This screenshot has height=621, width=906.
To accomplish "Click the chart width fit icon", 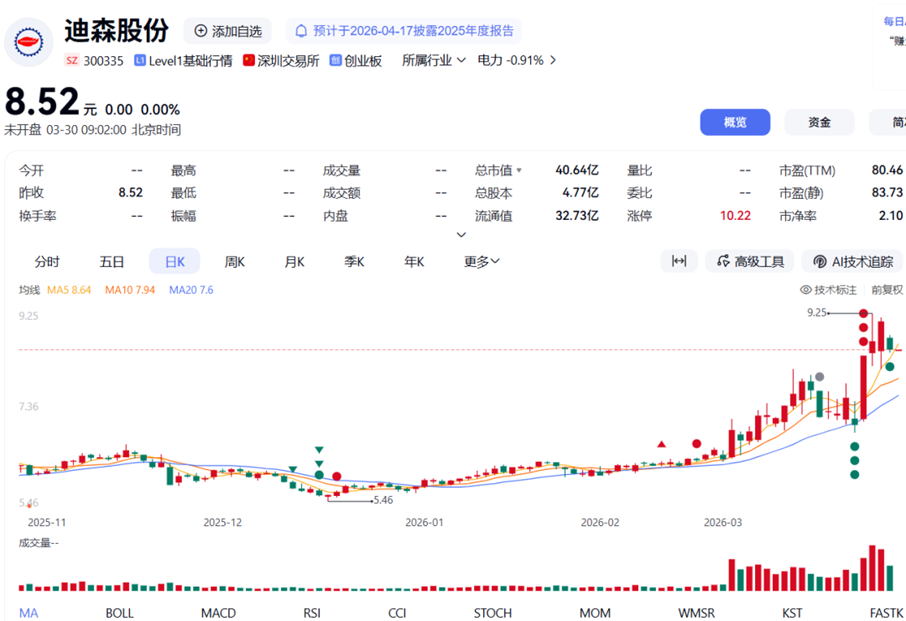I will pos(679,261).
